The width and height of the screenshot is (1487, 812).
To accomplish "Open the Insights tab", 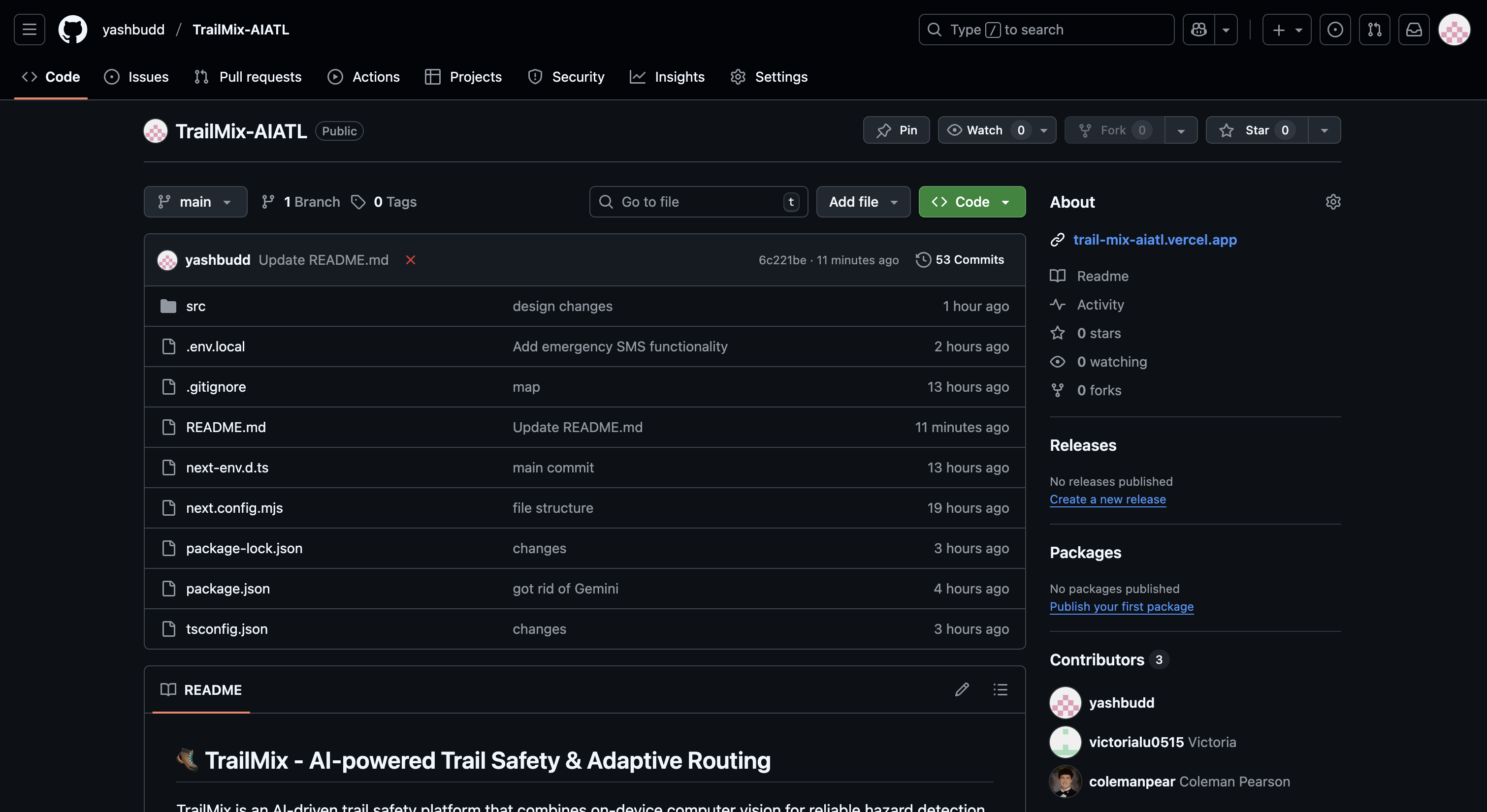I will [x=667, y=77].
